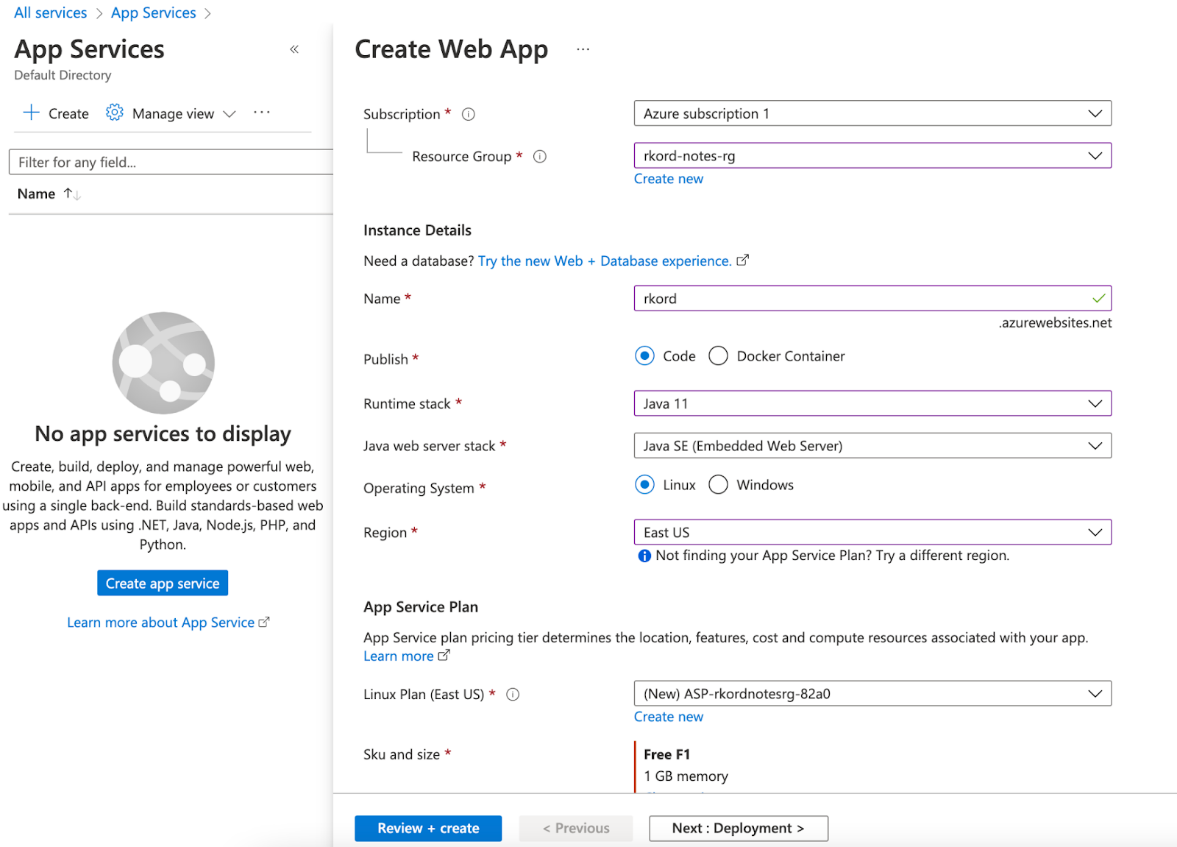
Task: Collapse the App Services panel with double chevron
Action: 294,50
